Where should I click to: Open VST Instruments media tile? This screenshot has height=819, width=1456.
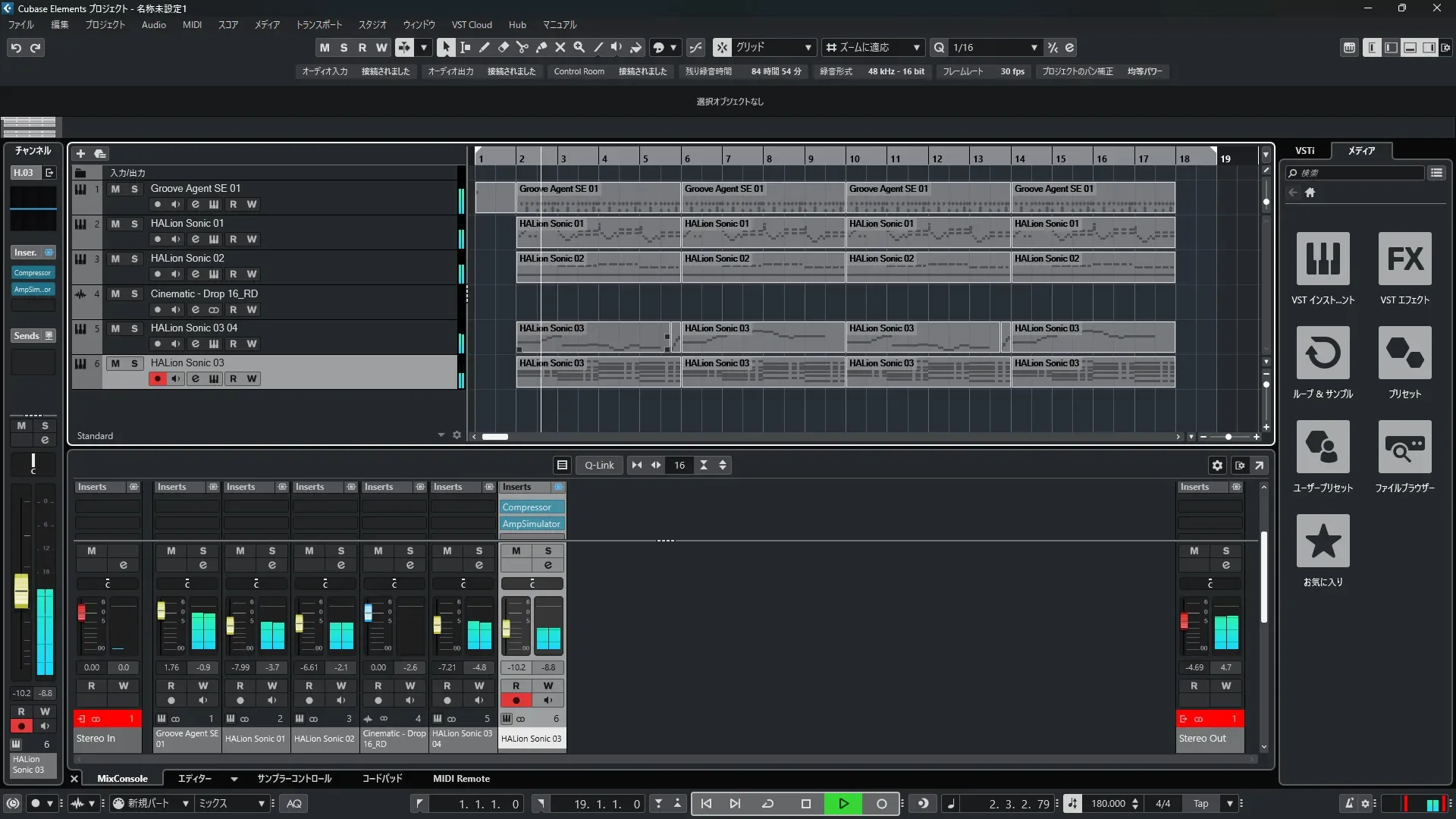pyautogui.click(x=1323, y=259)
